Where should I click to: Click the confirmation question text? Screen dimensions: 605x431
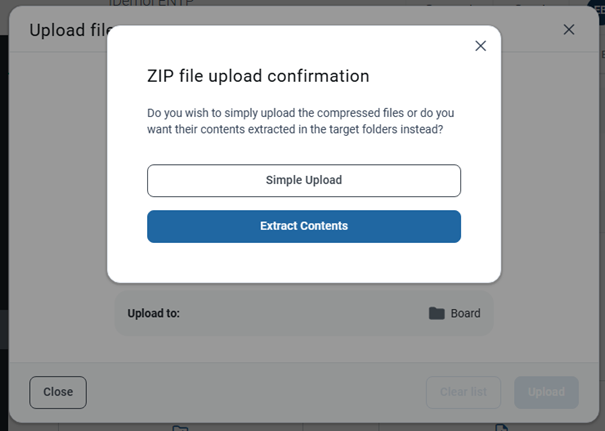pyautogui.click(x=301, y=121)
